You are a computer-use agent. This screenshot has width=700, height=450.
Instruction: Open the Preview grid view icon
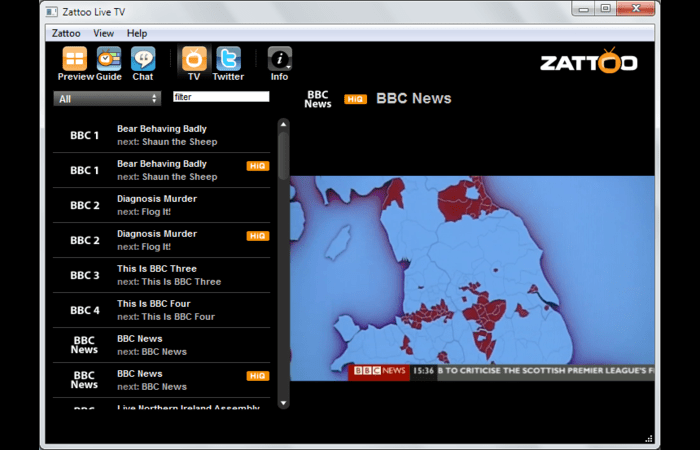tap(75, 59)
